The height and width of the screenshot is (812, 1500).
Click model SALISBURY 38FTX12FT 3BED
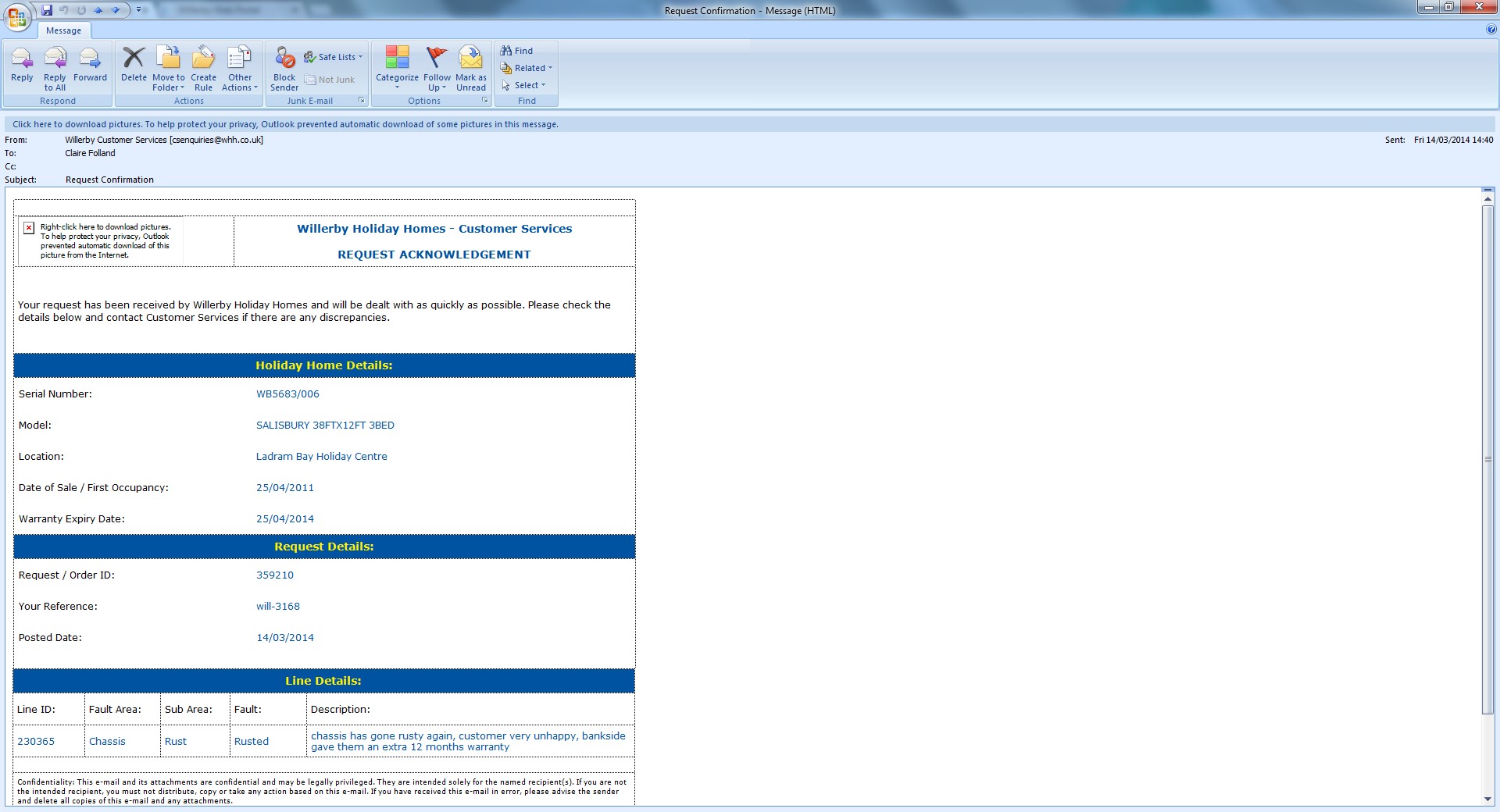325,426
